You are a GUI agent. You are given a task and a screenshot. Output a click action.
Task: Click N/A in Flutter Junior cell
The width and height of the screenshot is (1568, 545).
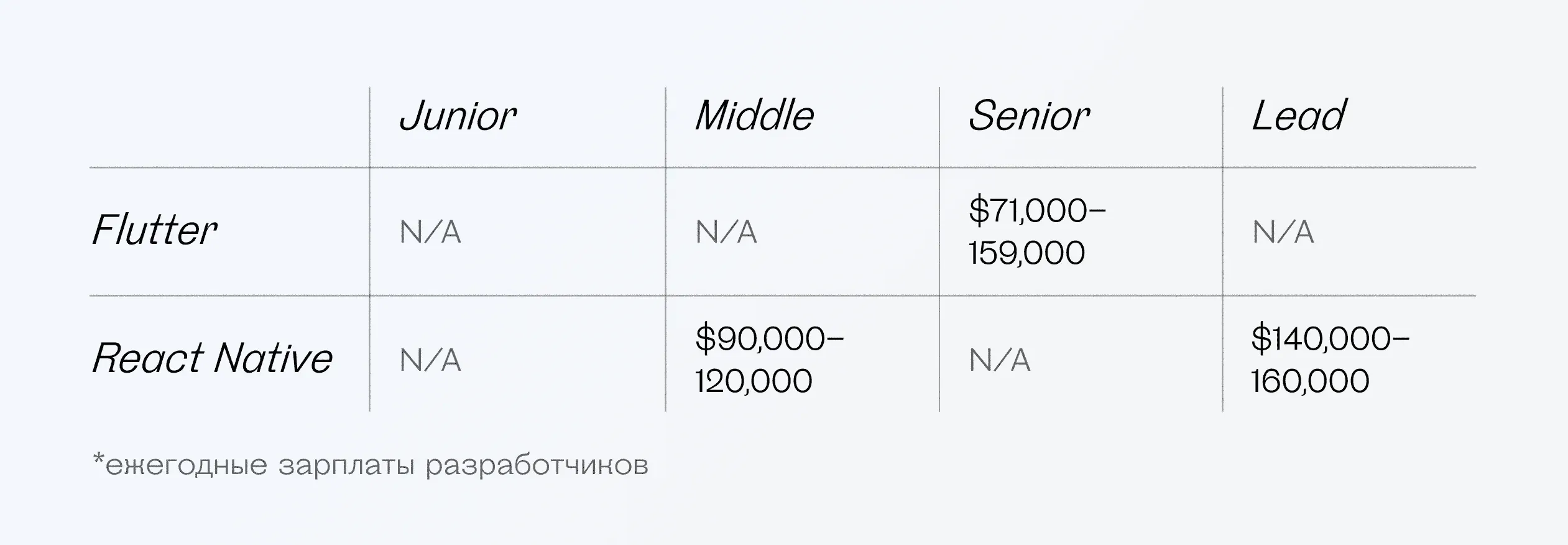click(x=430, y=232)
